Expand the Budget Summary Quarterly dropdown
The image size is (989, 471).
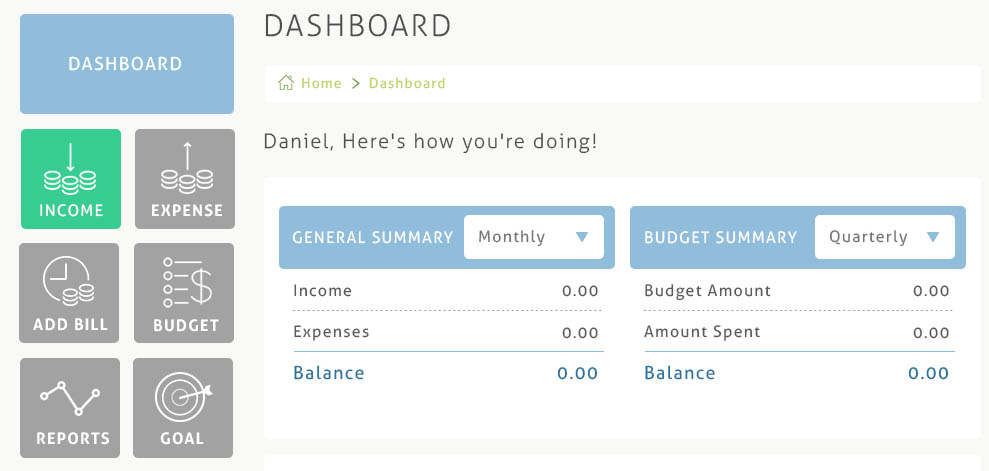(x=884, y=237)
